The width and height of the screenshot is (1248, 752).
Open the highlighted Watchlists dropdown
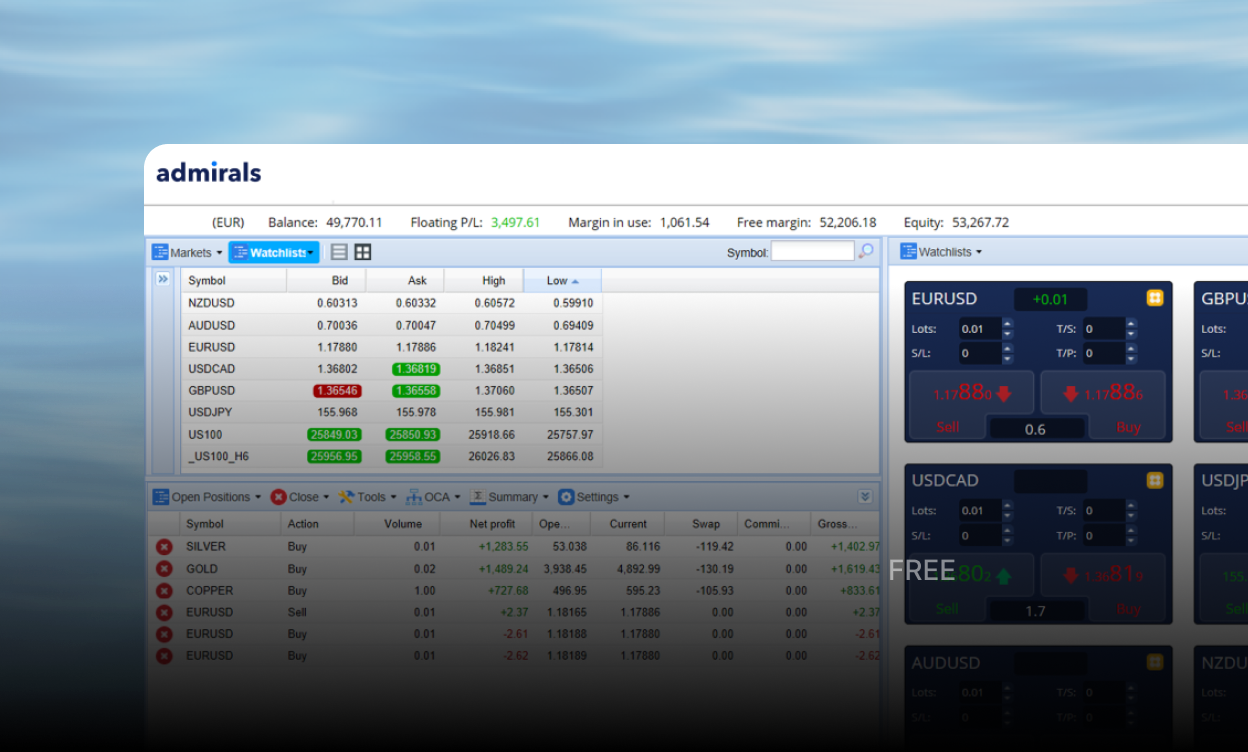tap(274, 253)
